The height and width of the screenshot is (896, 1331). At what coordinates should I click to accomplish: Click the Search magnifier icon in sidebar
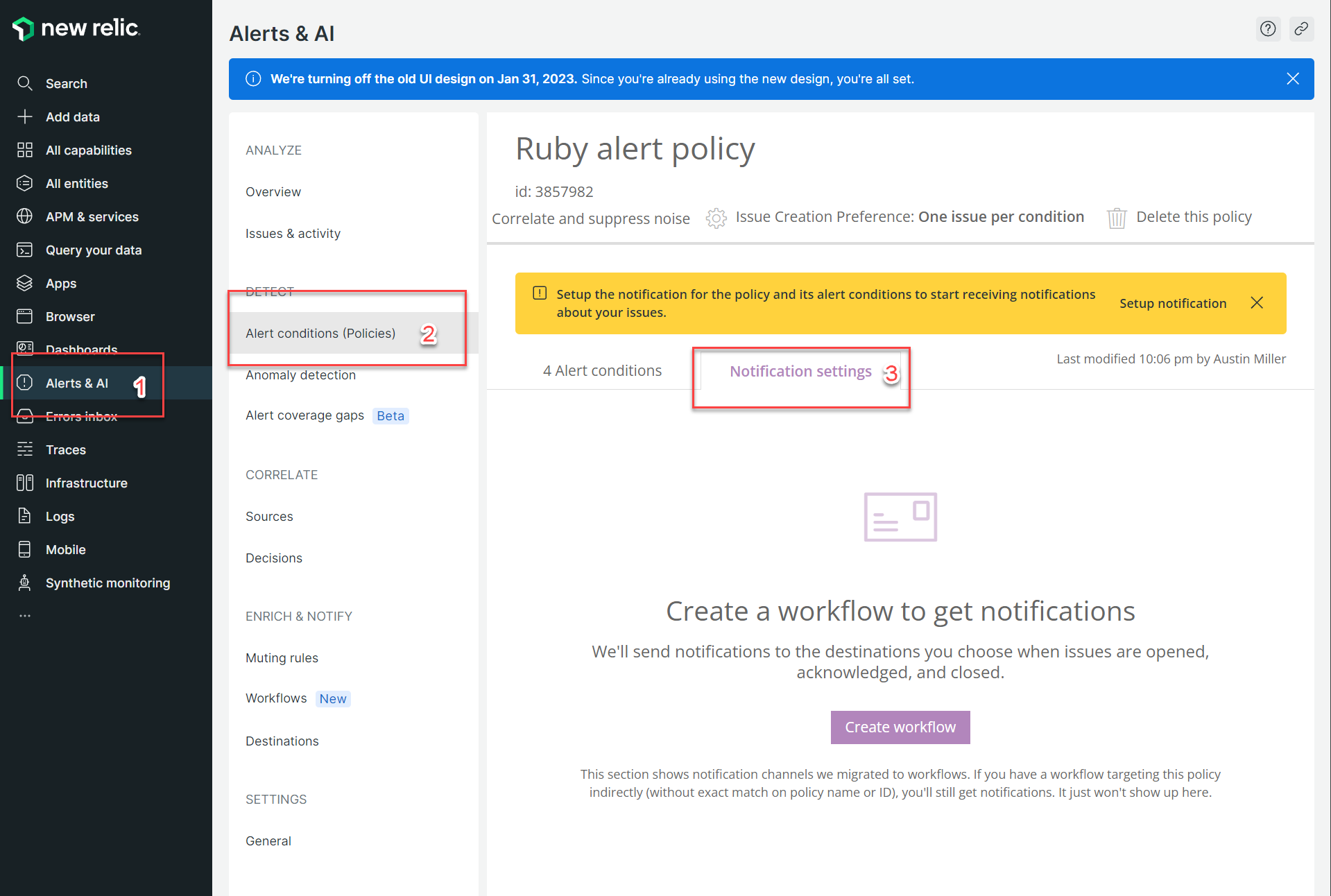(x=25, y=84)
